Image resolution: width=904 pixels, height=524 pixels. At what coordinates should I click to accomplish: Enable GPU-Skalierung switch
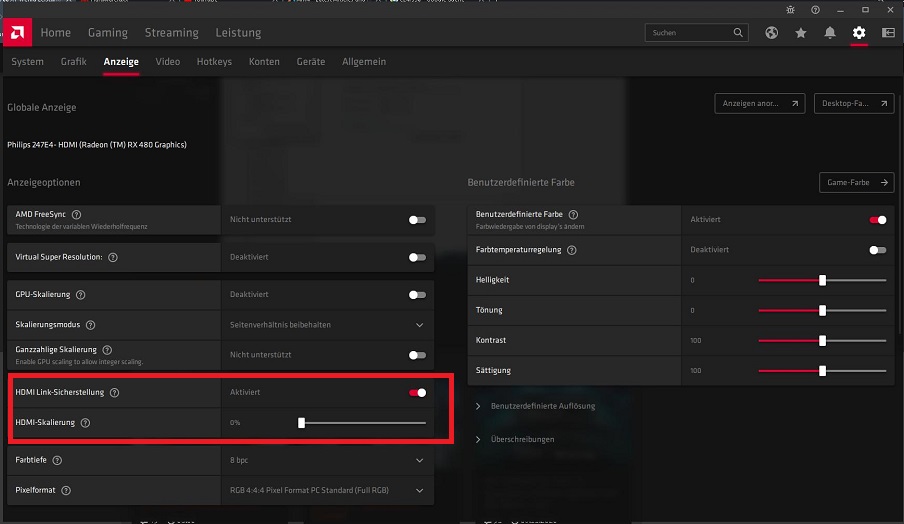[417, 295]
